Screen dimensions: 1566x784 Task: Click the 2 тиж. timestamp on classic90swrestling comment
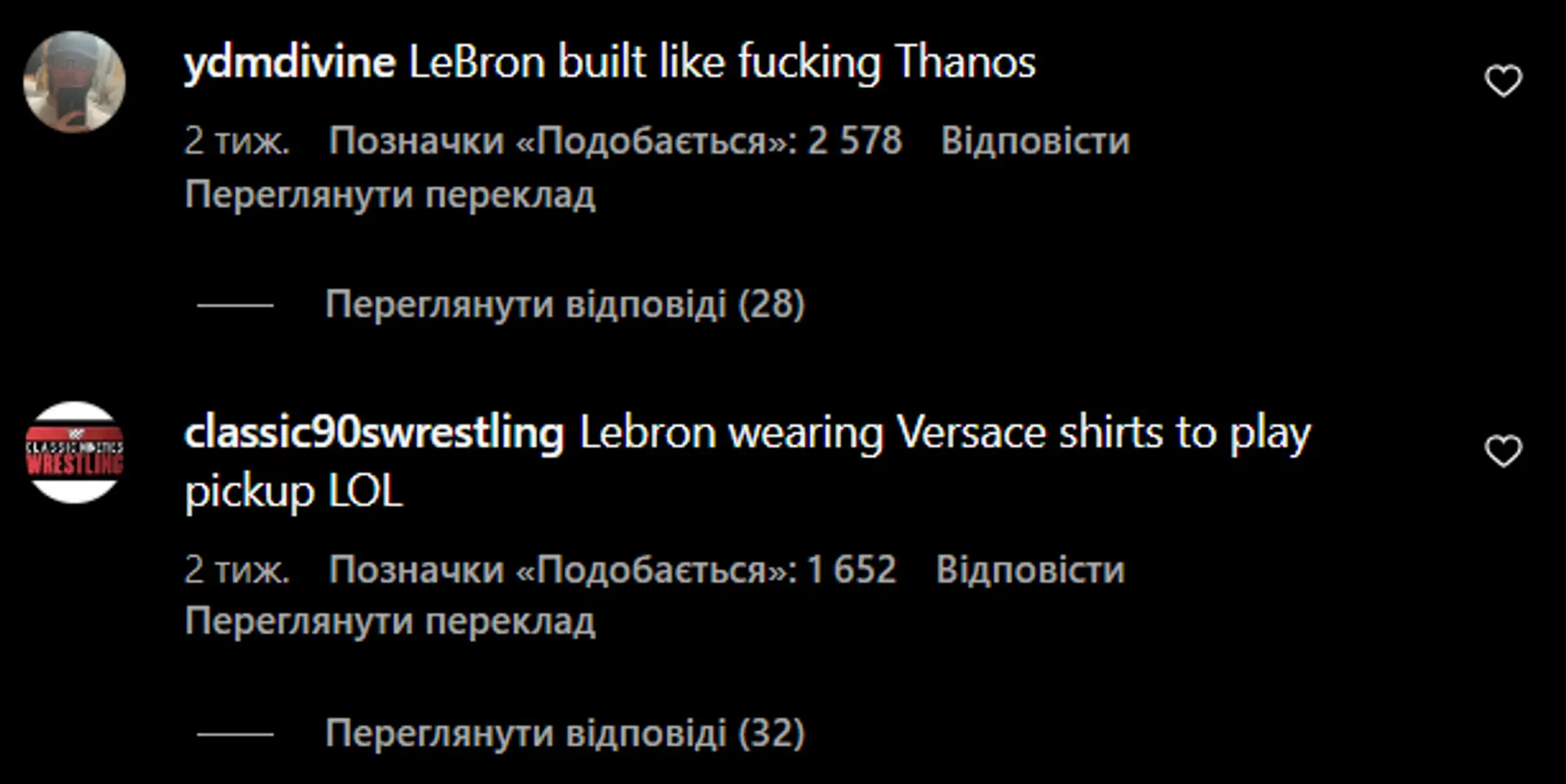pos(237,569)
